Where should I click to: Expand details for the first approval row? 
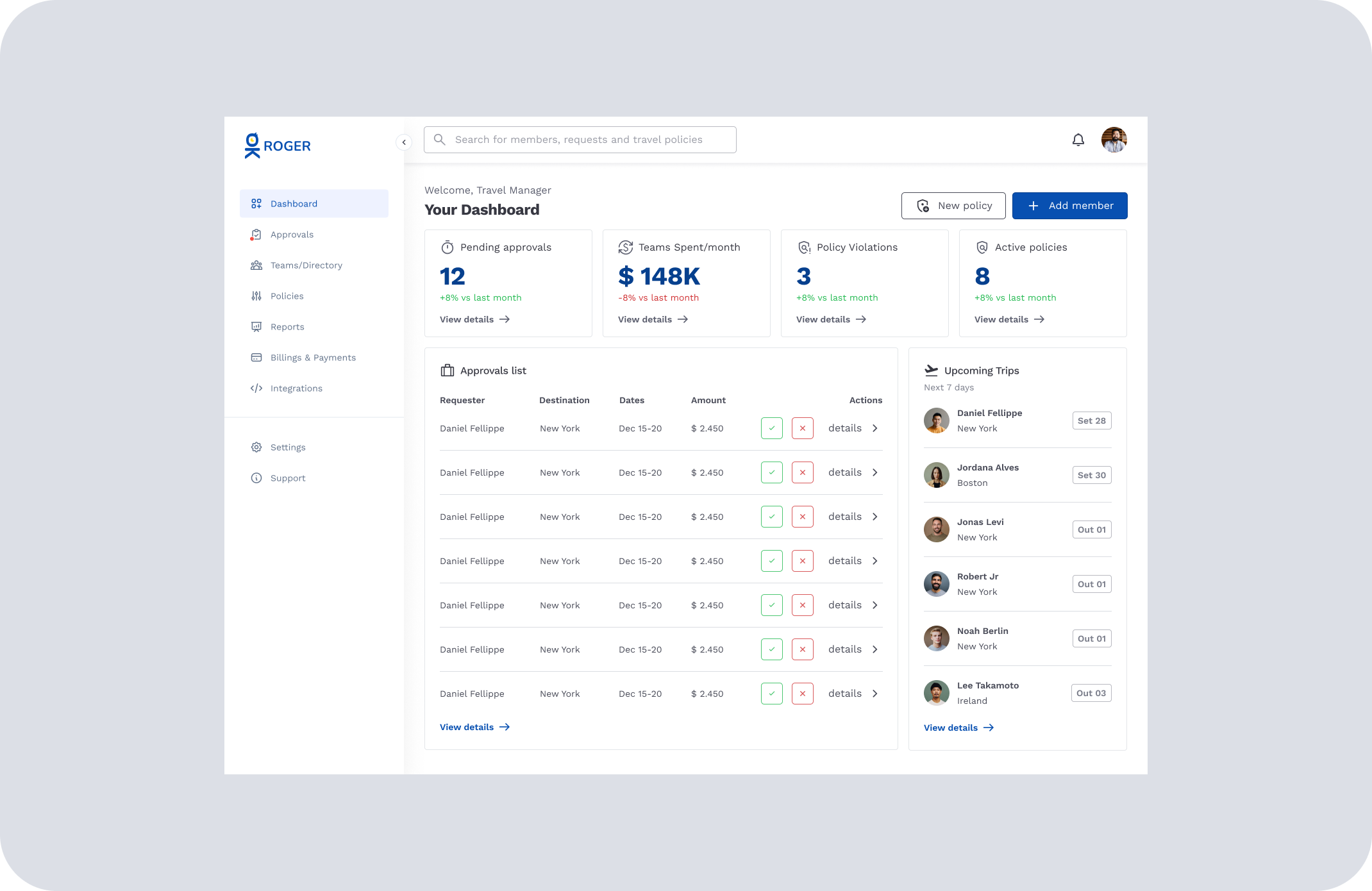click(874, 428)
